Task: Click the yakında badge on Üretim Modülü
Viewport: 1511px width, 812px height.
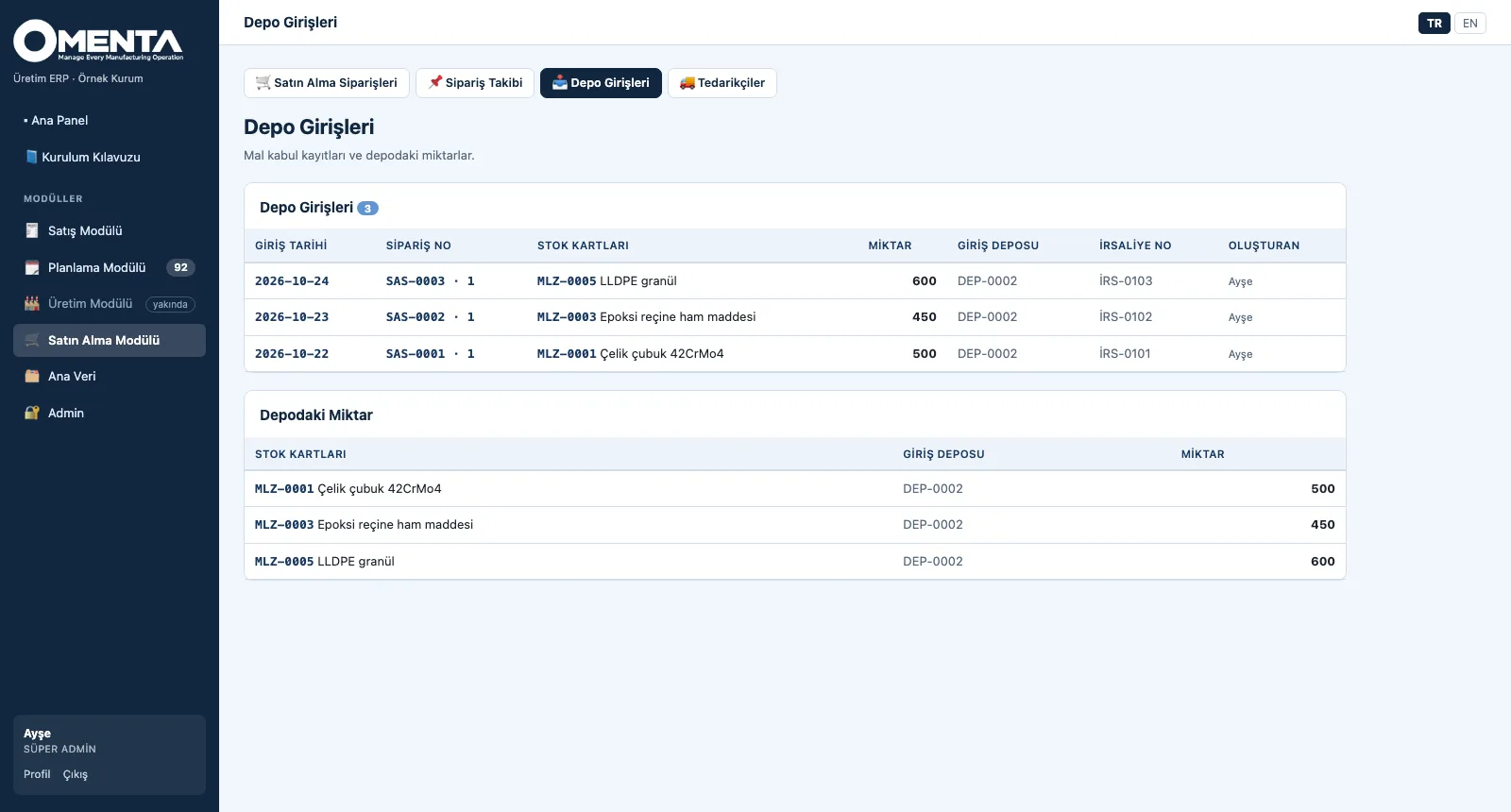Action: 170,304
